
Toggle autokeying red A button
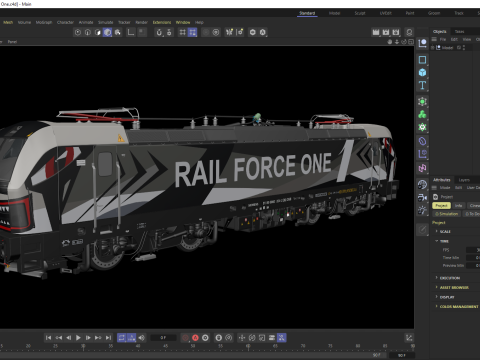(195, 338)
